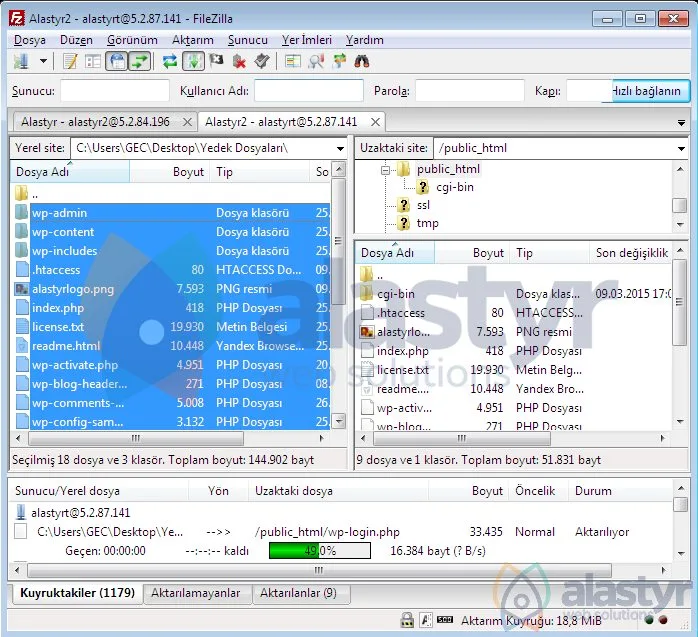This screenshot has width=698, height=637.
Task: Open the connection tabs list arrow
Action: coord(681,122)
